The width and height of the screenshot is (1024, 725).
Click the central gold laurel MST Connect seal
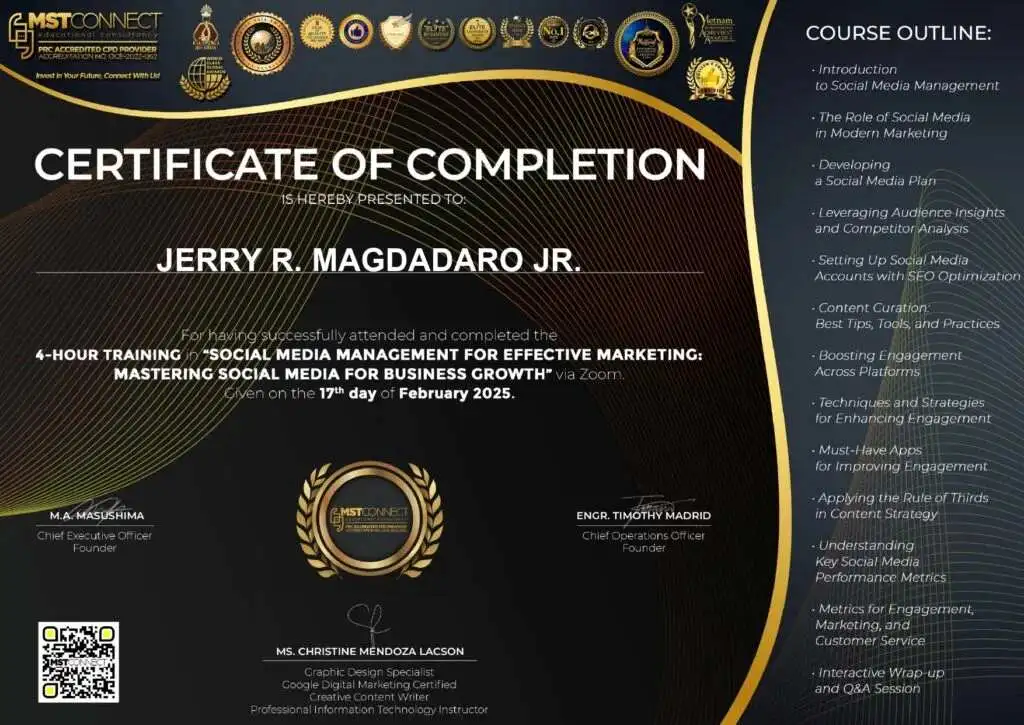(369, 522)
